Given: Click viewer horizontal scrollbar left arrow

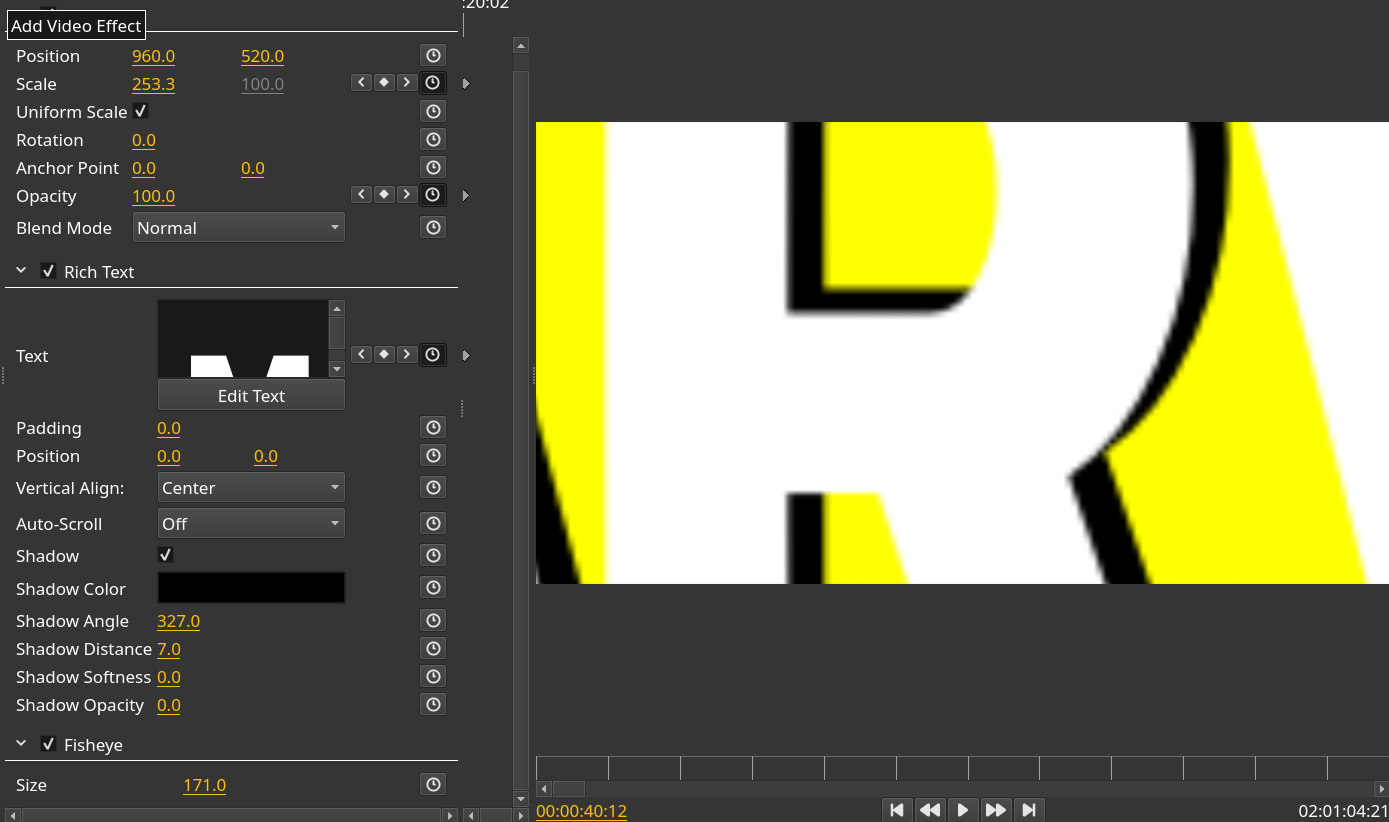Looking at the screenshot, I should pyautogui.click(x=545, y=789).
